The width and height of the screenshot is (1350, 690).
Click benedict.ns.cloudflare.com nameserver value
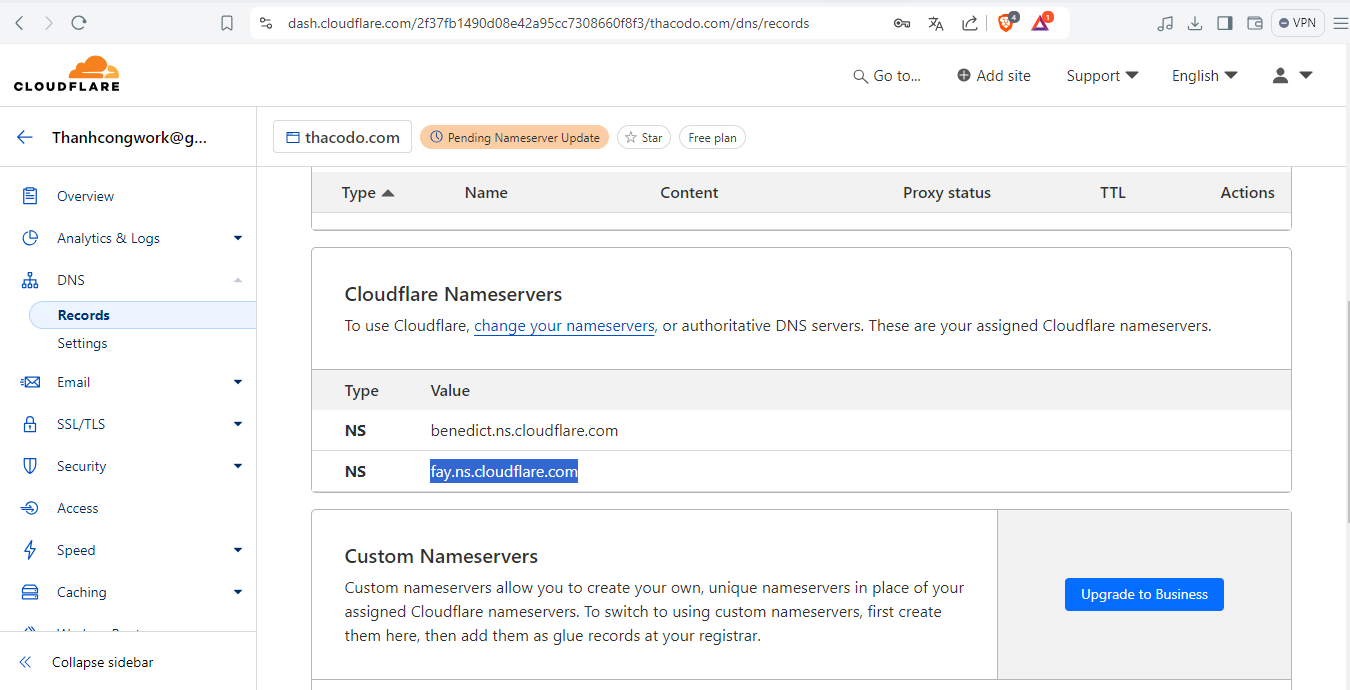point(524,431)
